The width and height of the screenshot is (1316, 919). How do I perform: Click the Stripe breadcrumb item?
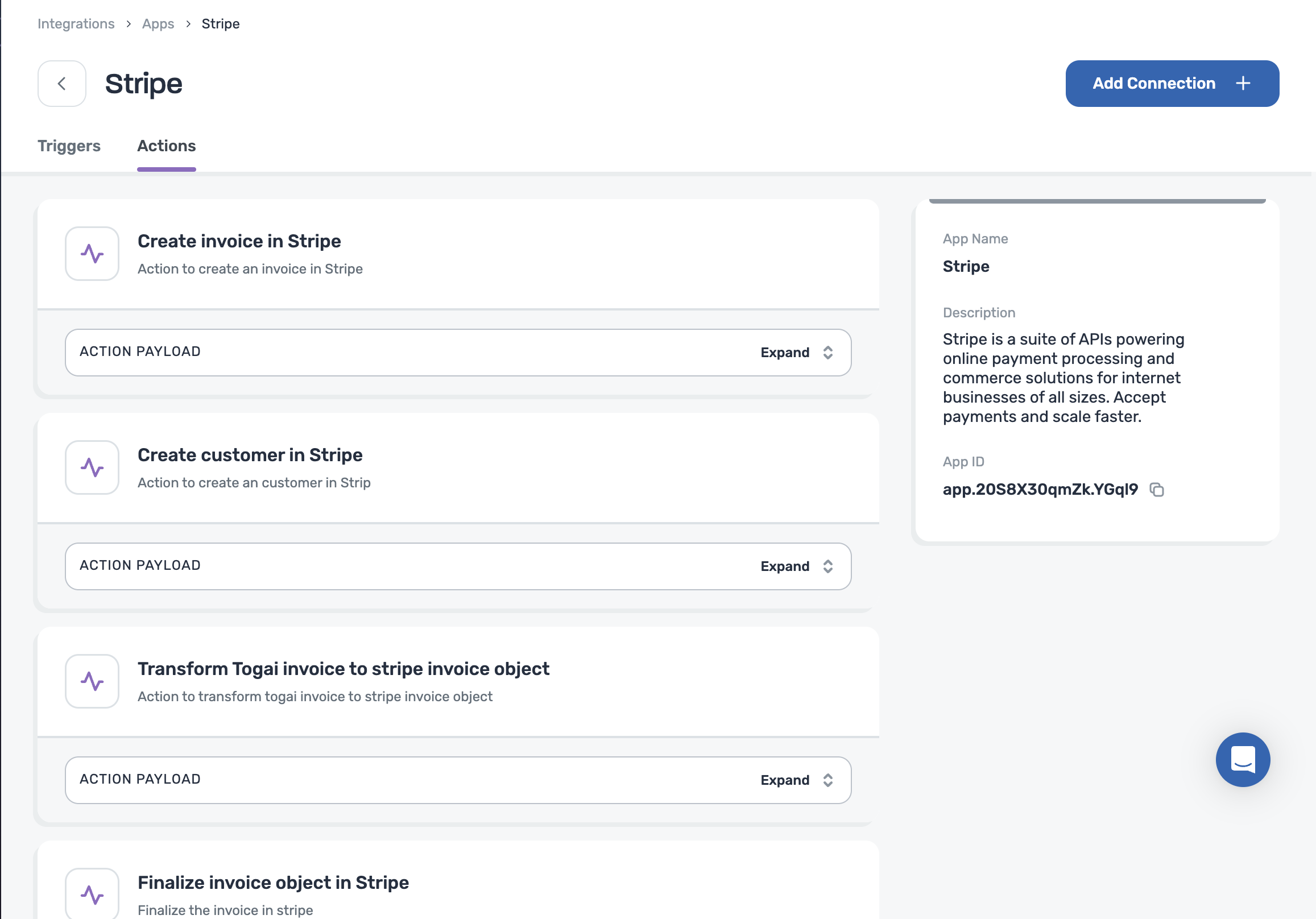click(x=221, y=24)
